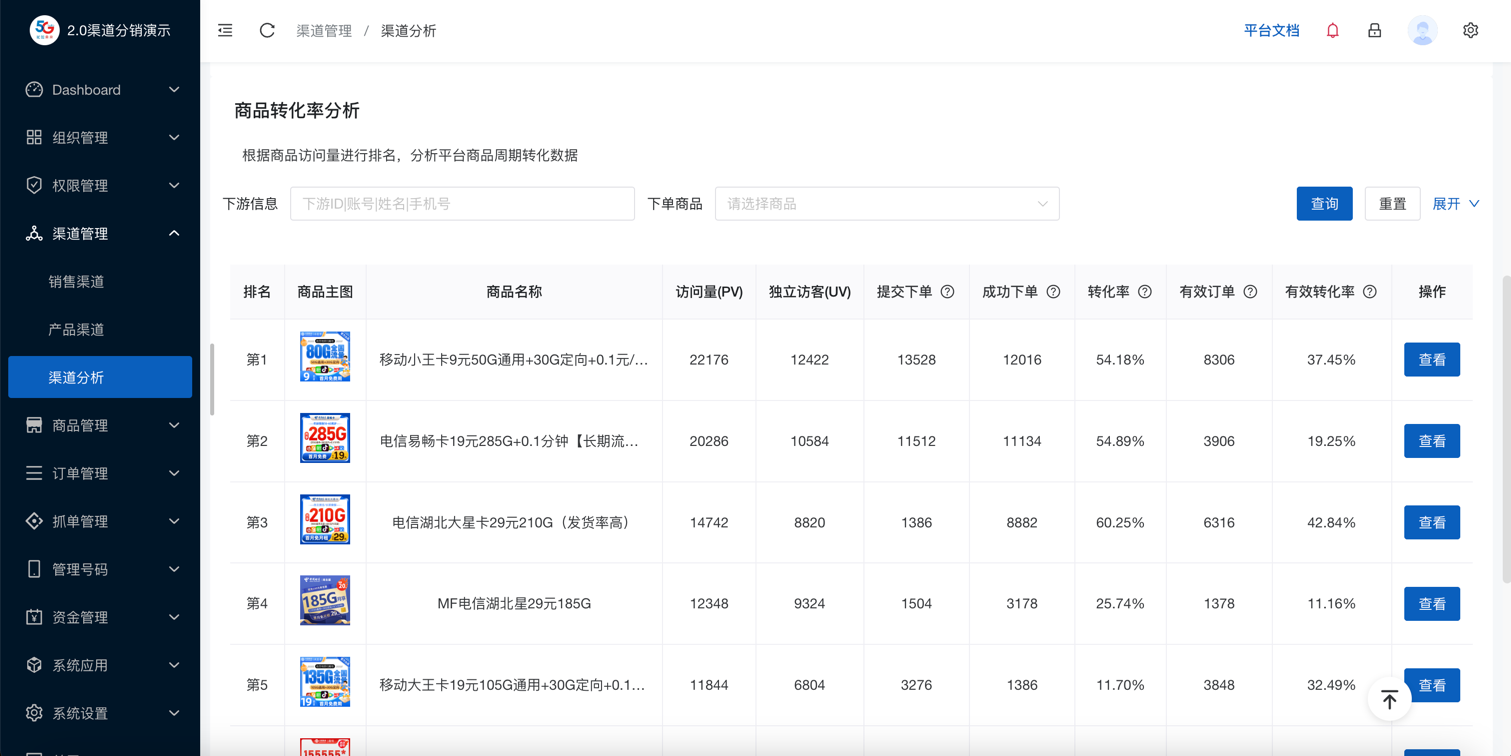The width and height of the screenshot is (1511, 756).
Task: Click the screen lock icon
Action: point(1374,30)
